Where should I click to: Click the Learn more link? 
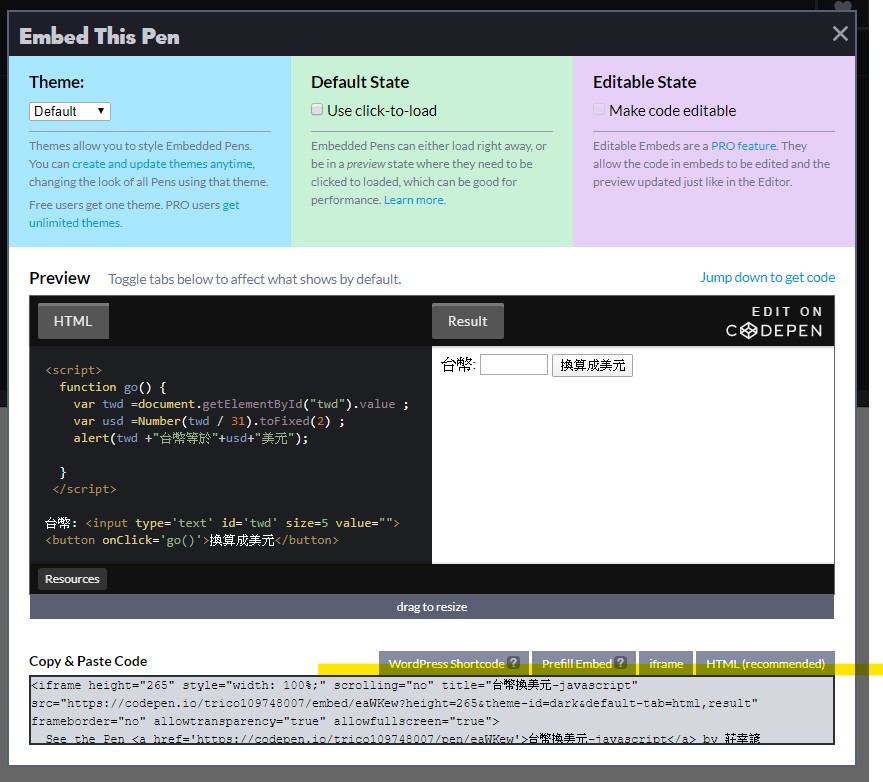coord(414,200)
